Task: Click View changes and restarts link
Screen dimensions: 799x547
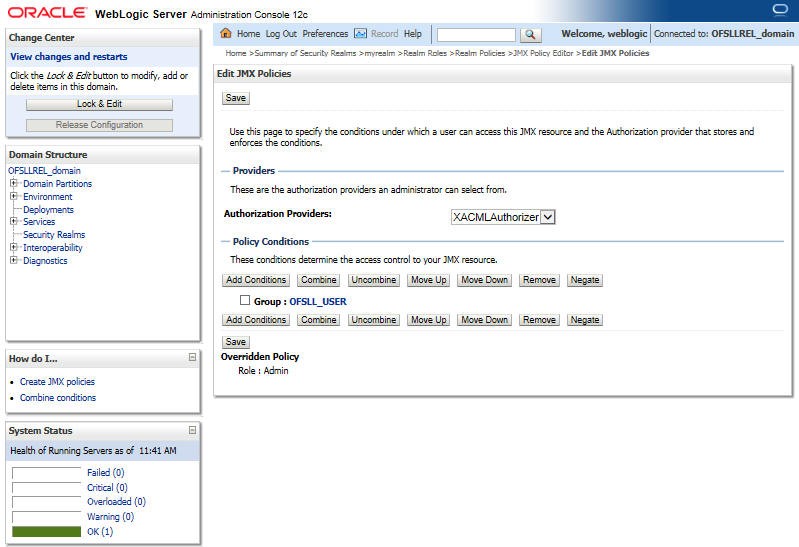Action: [x=69, y=57]
